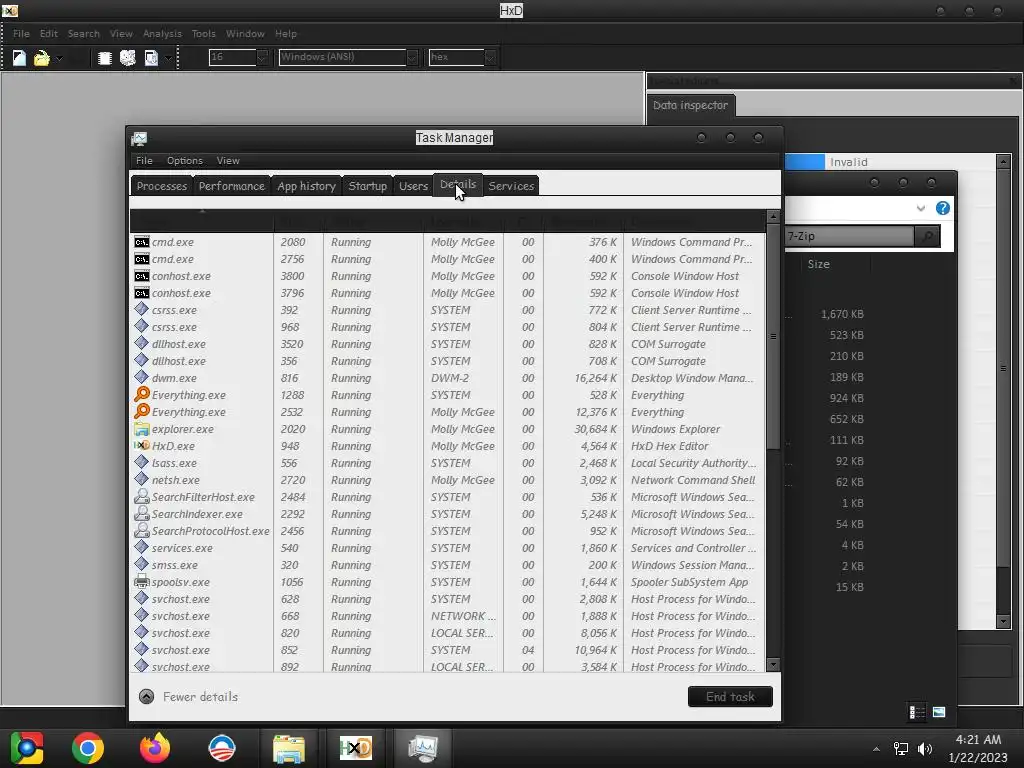Switch Explorer to details view icon
The image size is (1024, 768).
coord(917,712)
